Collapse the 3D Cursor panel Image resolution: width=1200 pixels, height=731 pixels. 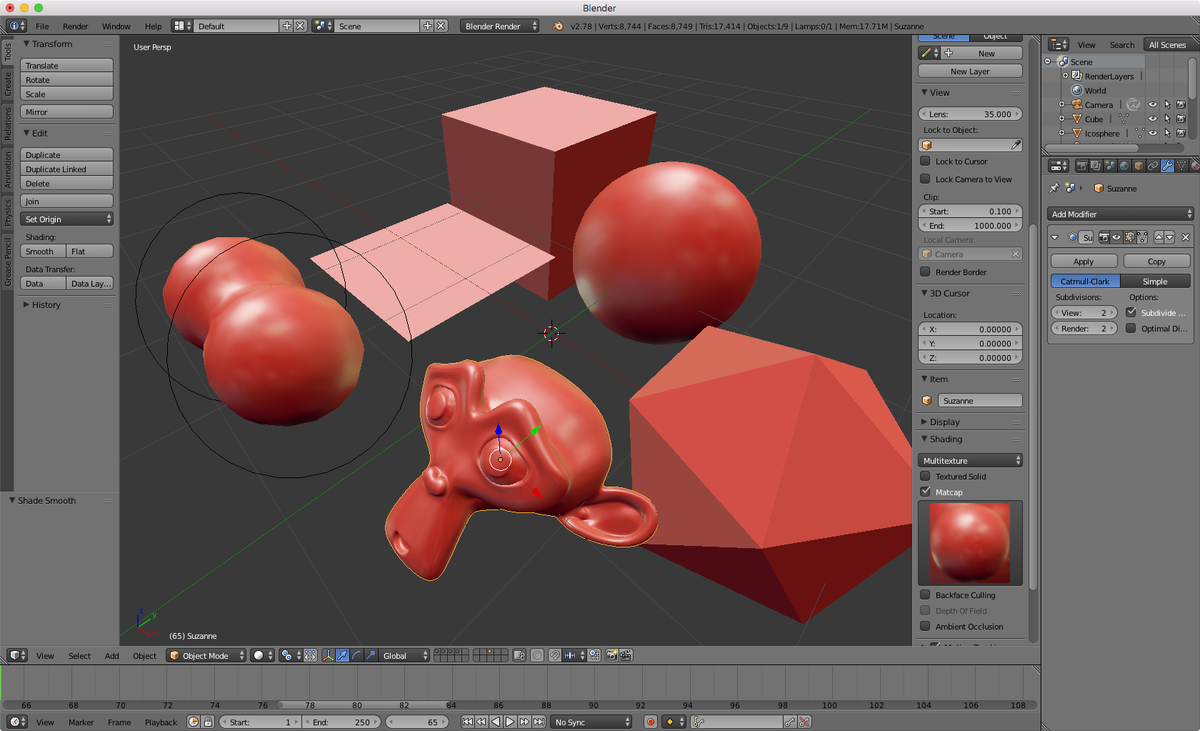[x=924, y=293]
